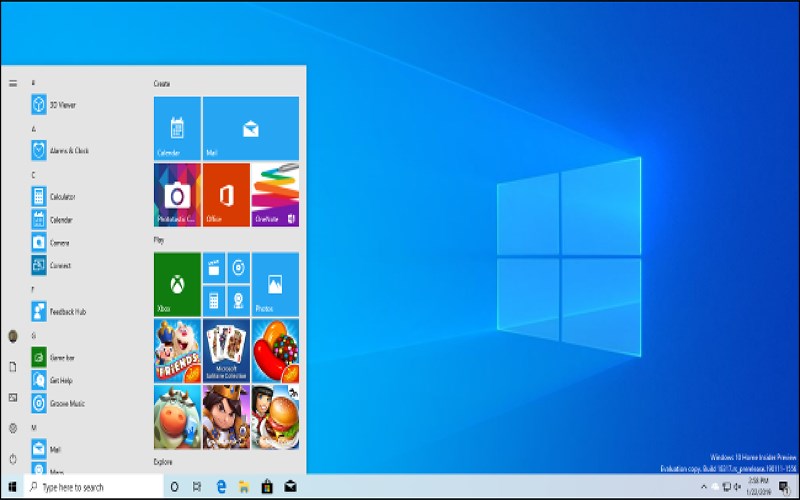Viewport: 800px width, 500px height.
Task: Open the small webcam Camera tile
Action: pos(238,301)
